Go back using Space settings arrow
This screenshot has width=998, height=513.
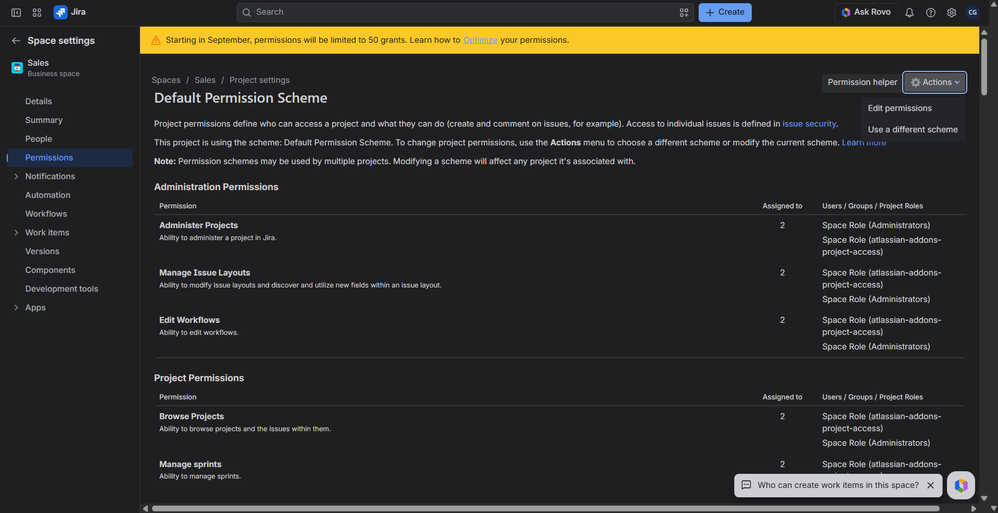point(16,41)
